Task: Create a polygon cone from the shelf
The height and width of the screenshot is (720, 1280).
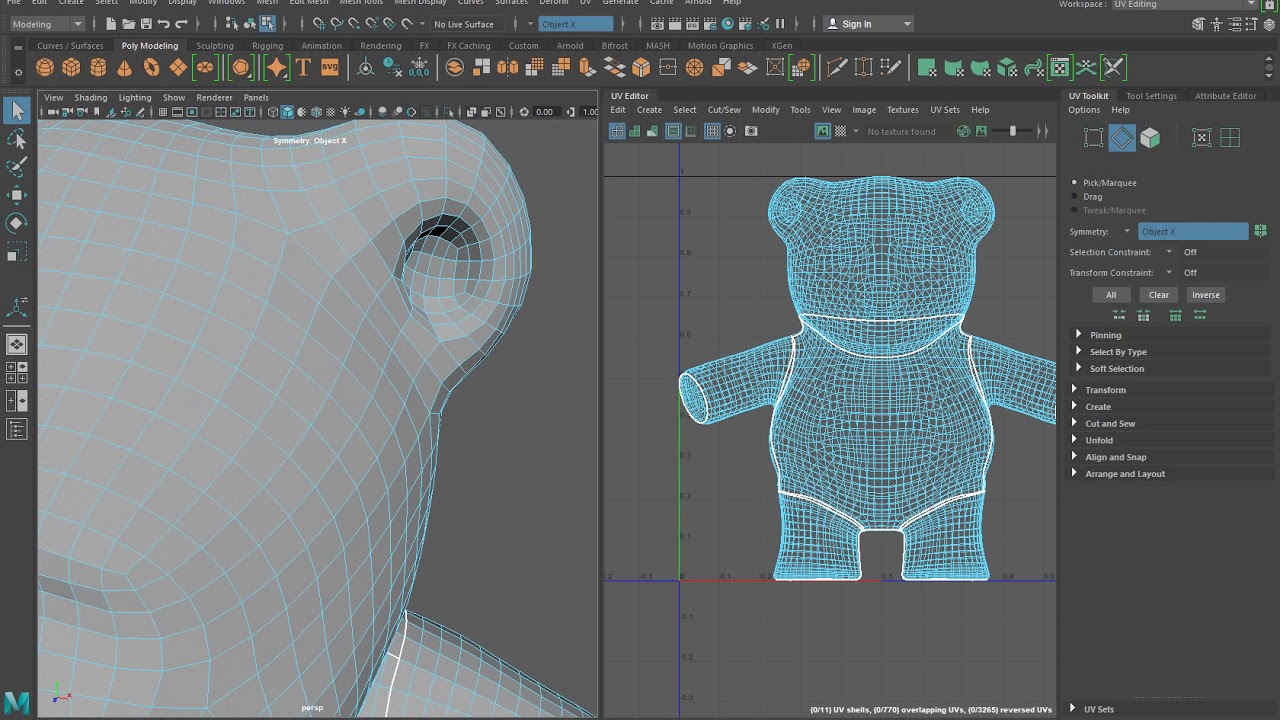Action: pyautogui.click(x=124, y=68)
